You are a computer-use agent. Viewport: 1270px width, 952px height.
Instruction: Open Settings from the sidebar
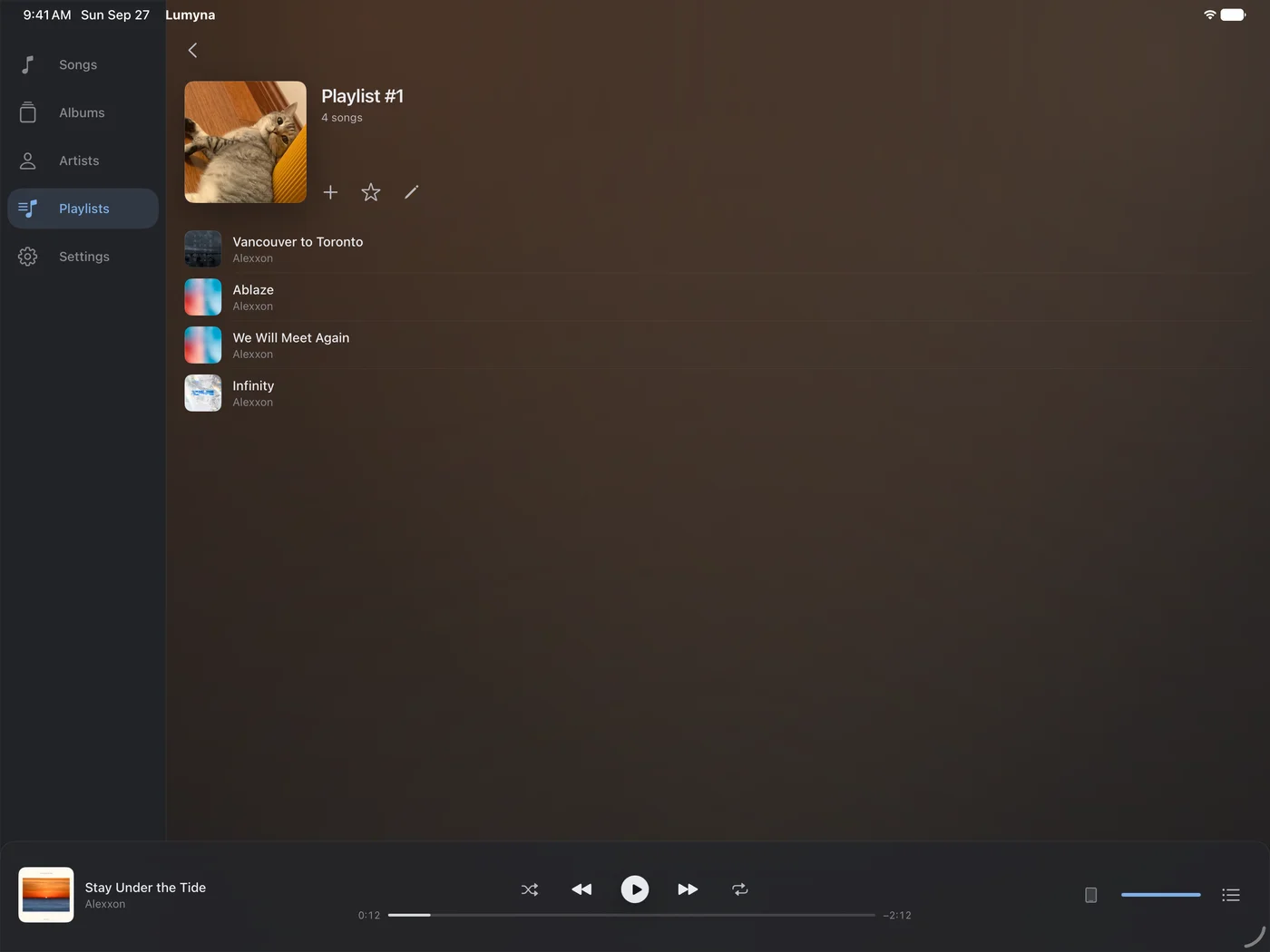point(83,257)
